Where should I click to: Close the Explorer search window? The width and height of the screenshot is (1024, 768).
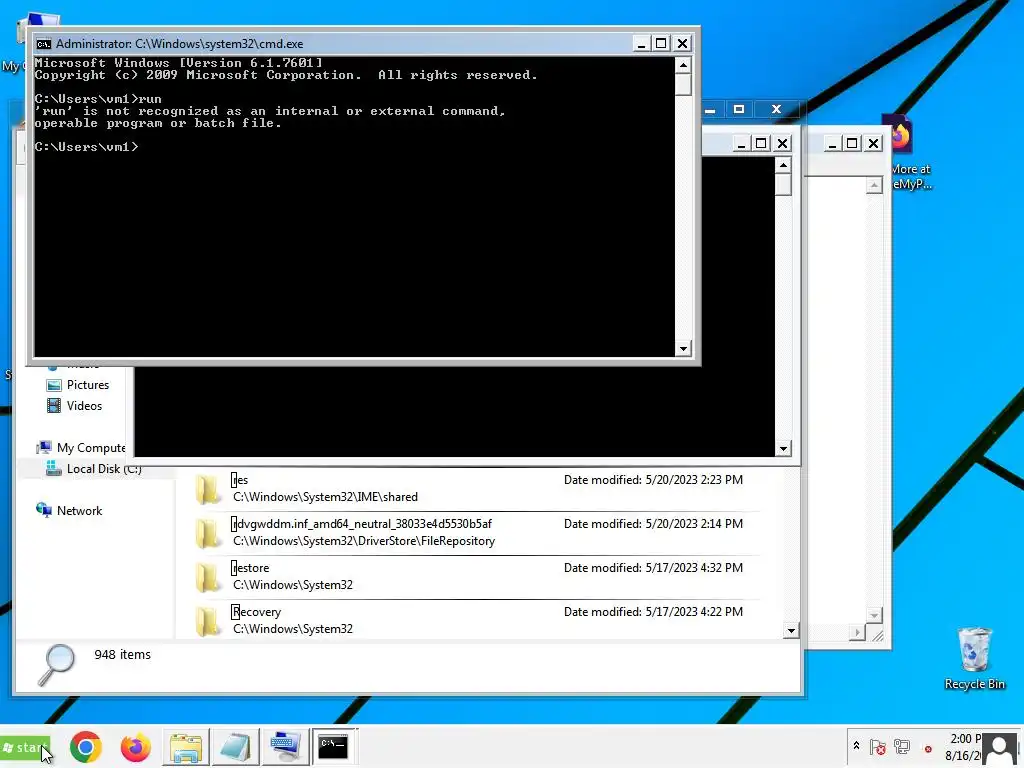pyautogui.click(x=776, y=109)
